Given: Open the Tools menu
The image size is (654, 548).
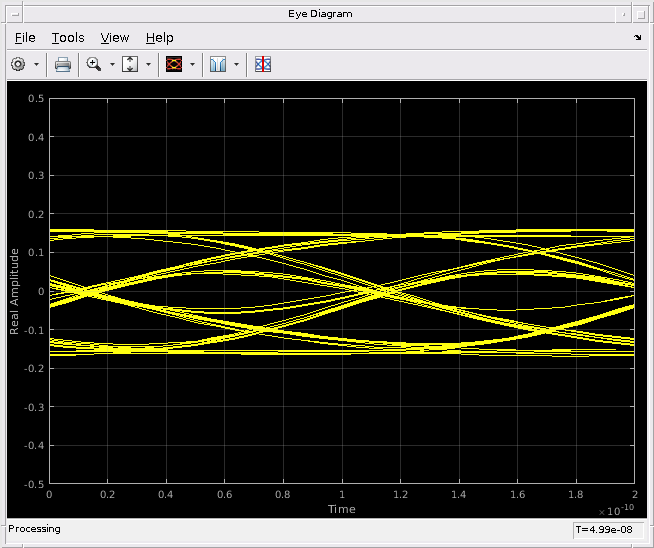Looking at the screenshot, I should [68, 37].
